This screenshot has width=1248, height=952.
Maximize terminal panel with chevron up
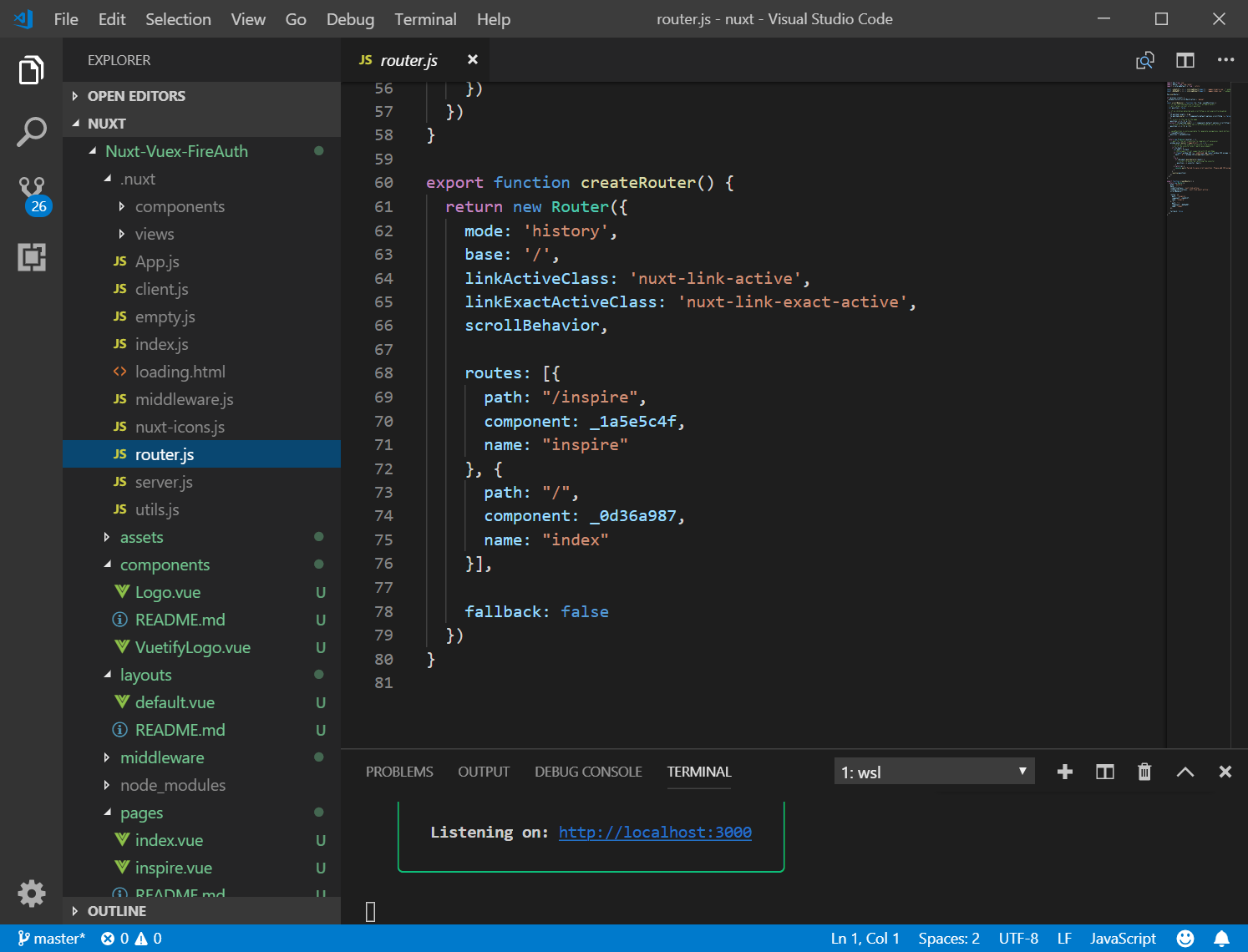(1185, 772)
